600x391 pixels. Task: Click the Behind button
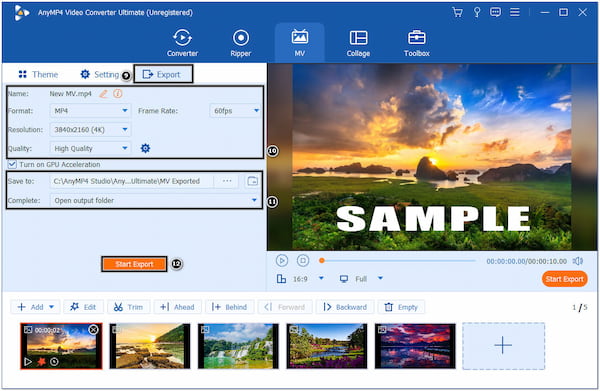229,307
